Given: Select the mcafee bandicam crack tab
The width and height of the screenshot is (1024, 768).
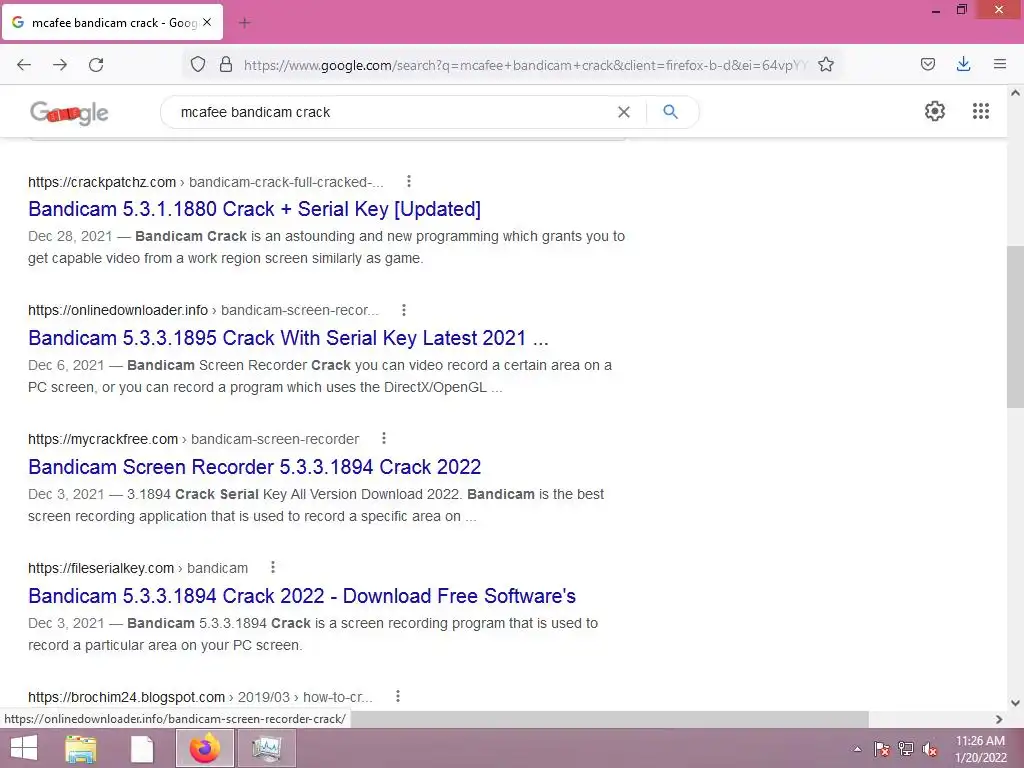Looking at the screenshot, I should tap(112, 23).
